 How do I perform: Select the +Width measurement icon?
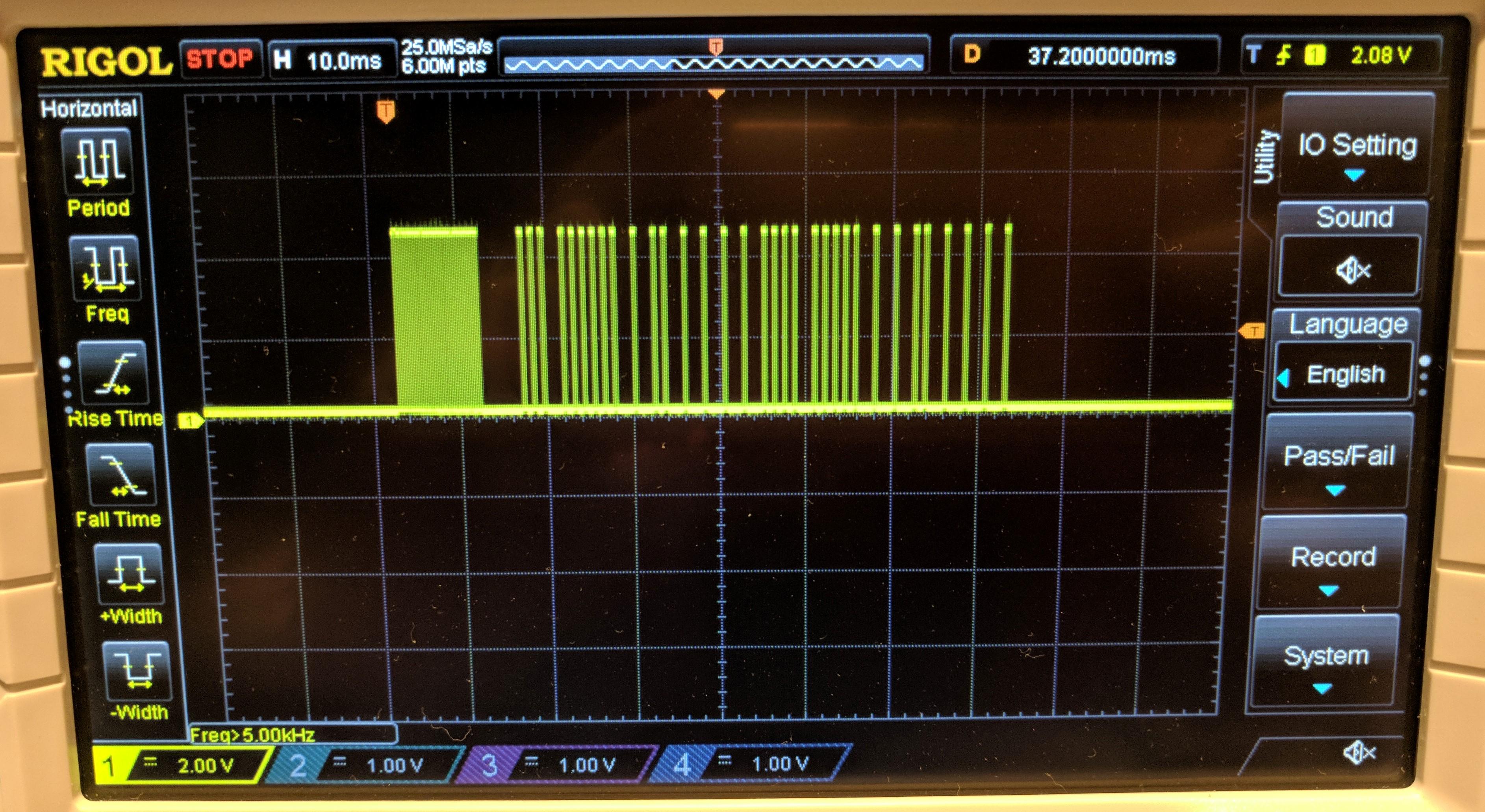coord(130,574)
